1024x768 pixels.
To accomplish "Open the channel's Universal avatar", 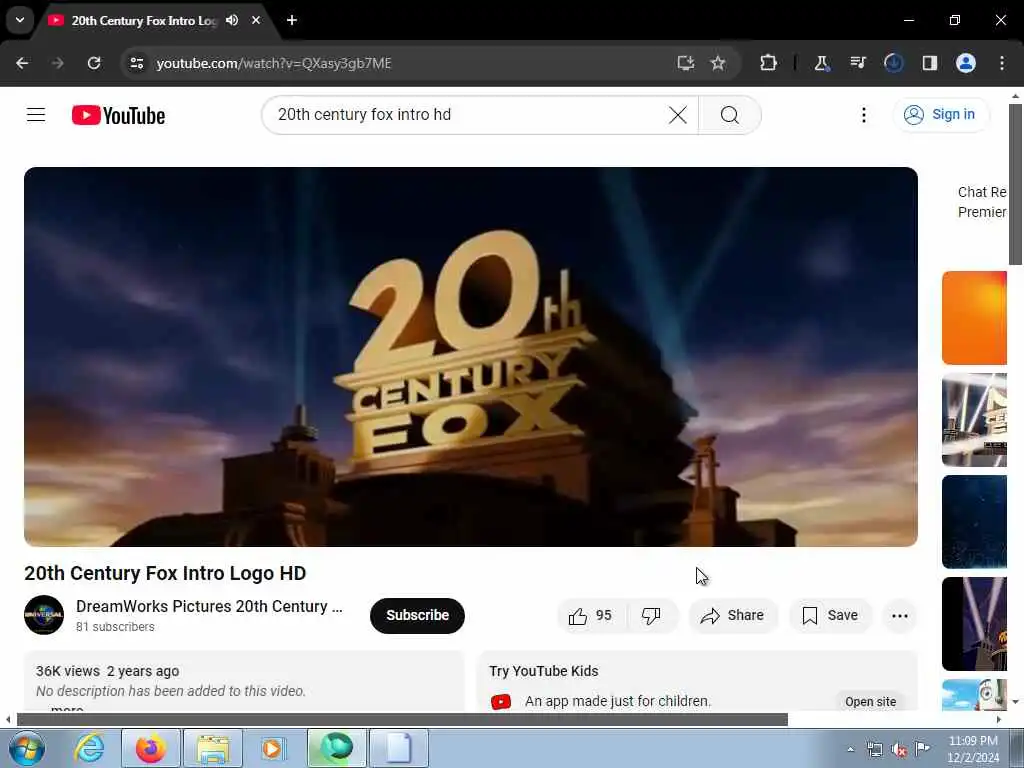I will tap(44, 615).
